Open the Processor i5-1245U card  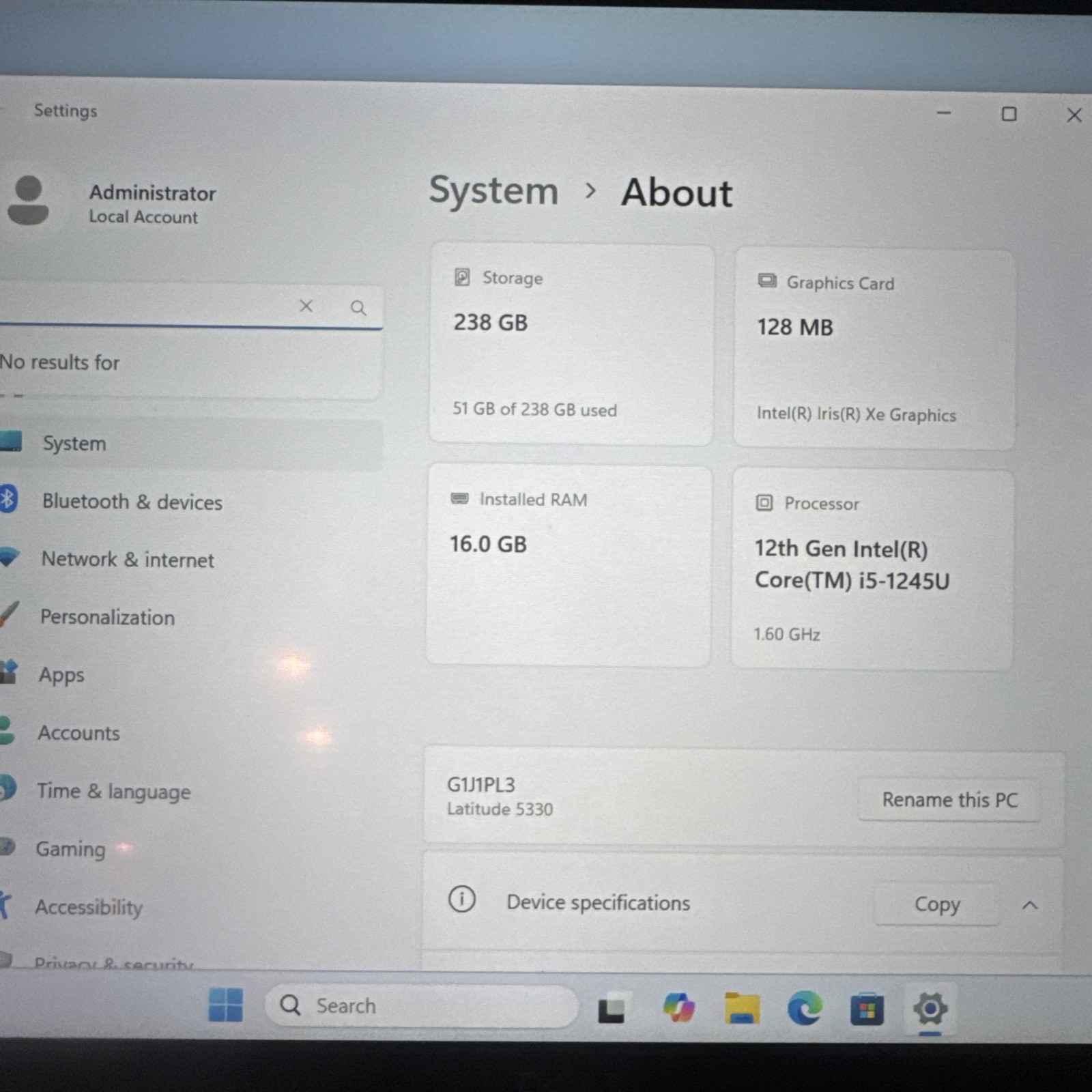872,569
